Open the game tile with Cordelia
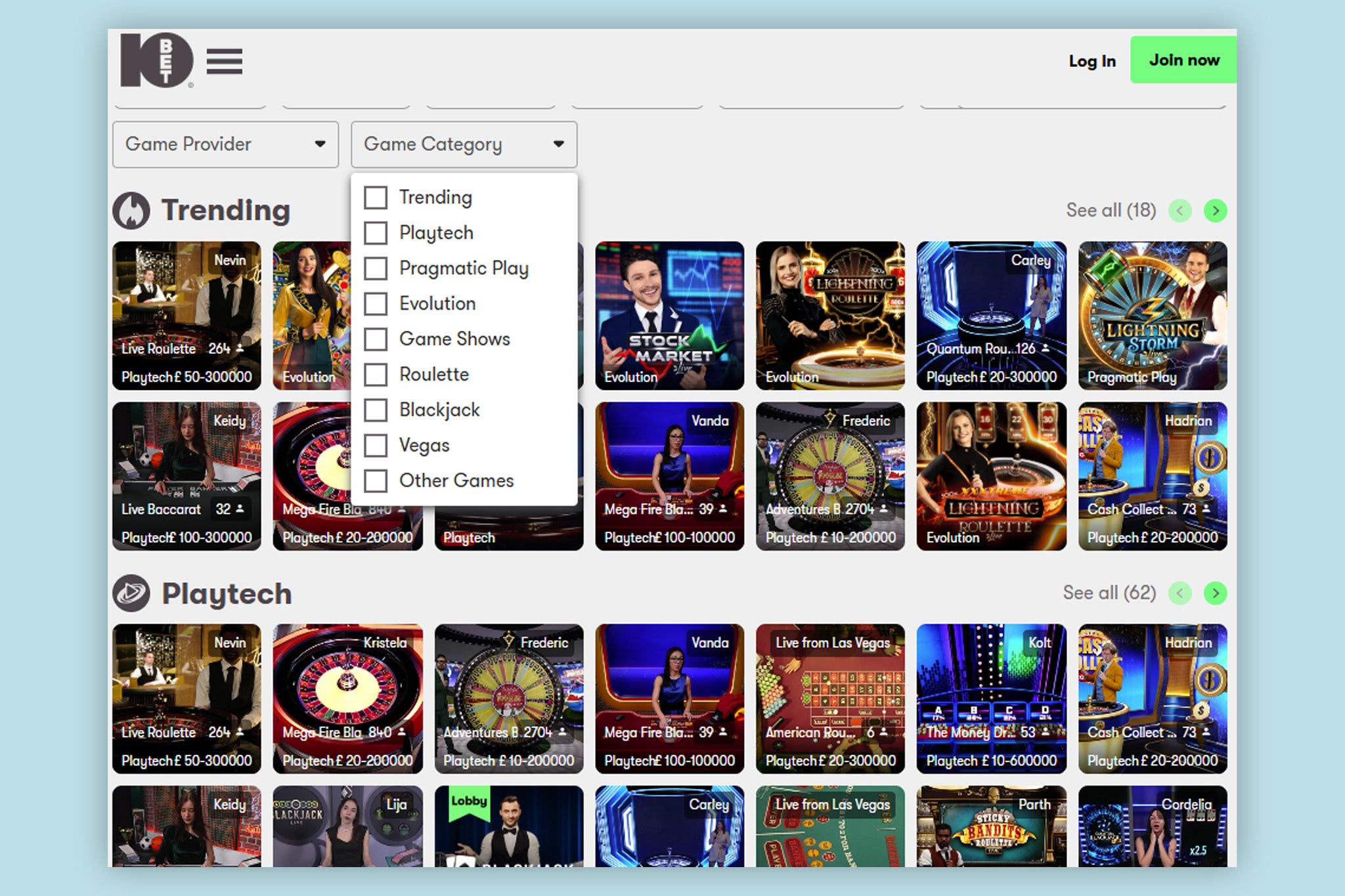1345x896 pixels. (1153, 826)
